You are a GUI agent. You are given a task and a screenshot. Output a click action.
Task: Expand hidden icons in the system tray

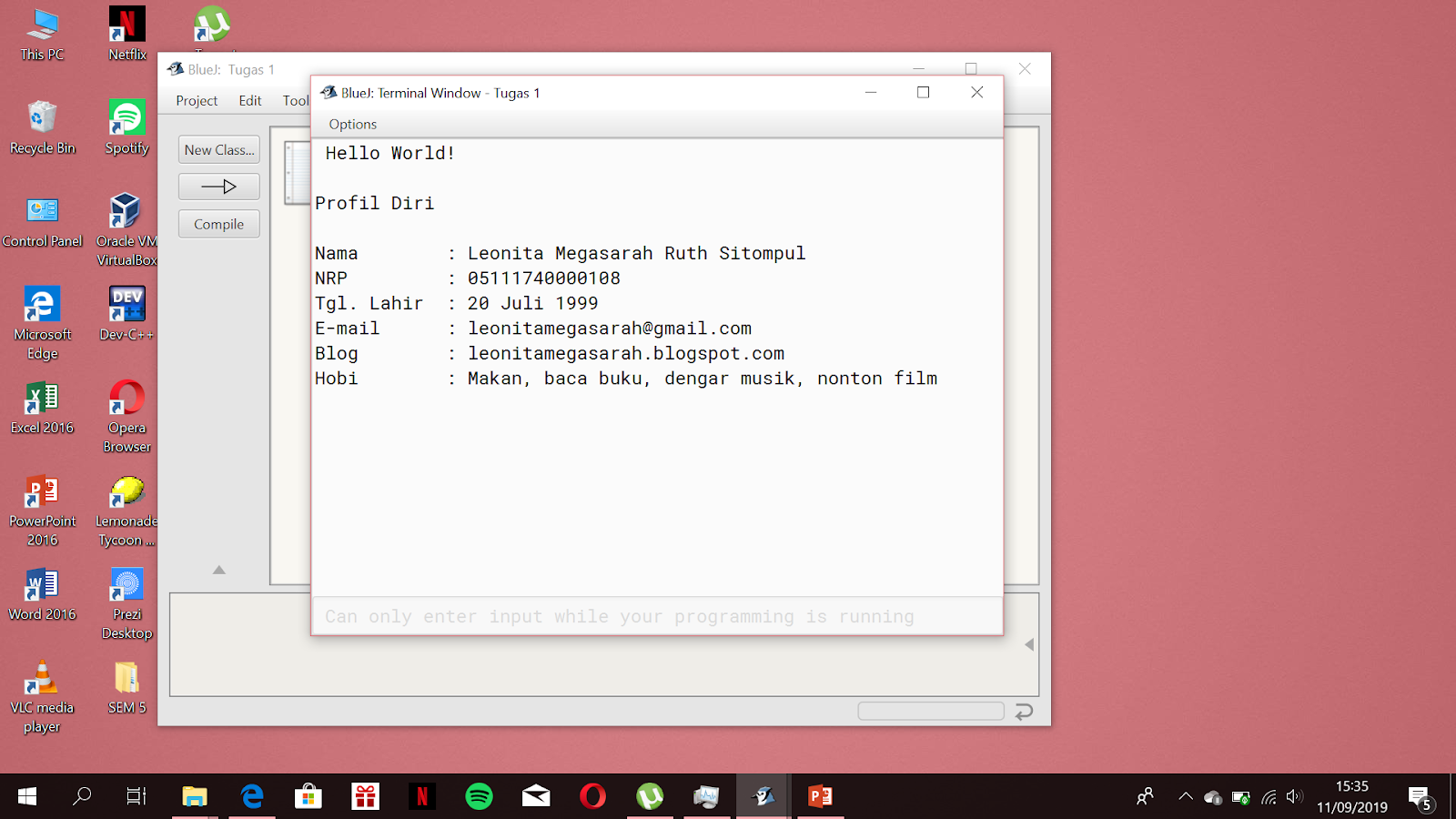(1186, 796)
